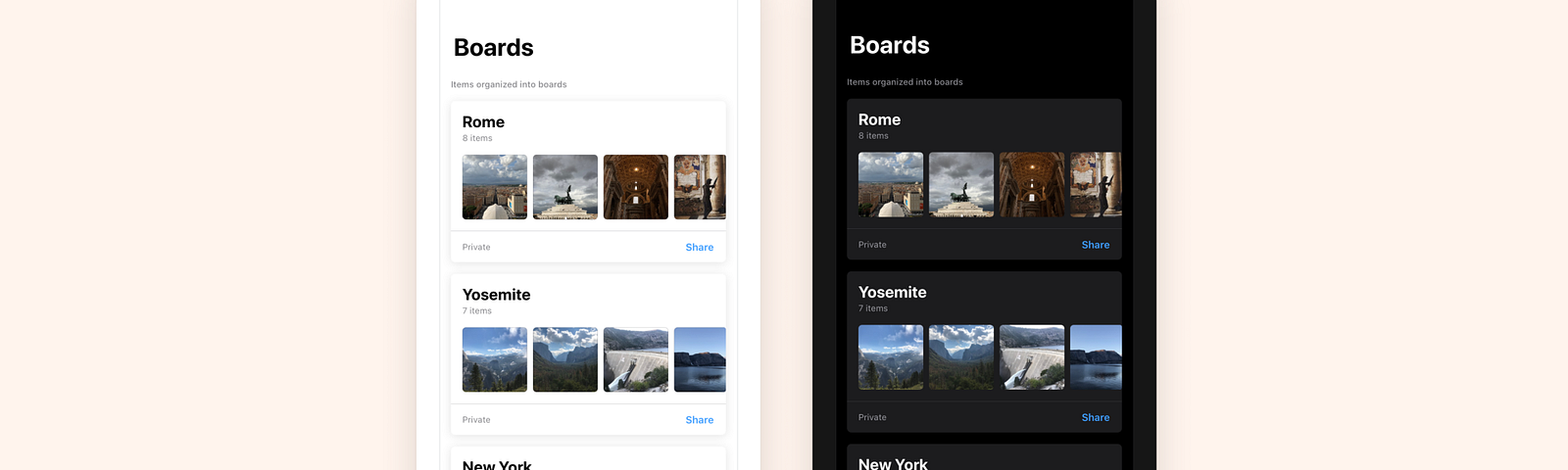Click Rome board title in dark mode screen
1568x470 pixels.
(879, 119)
